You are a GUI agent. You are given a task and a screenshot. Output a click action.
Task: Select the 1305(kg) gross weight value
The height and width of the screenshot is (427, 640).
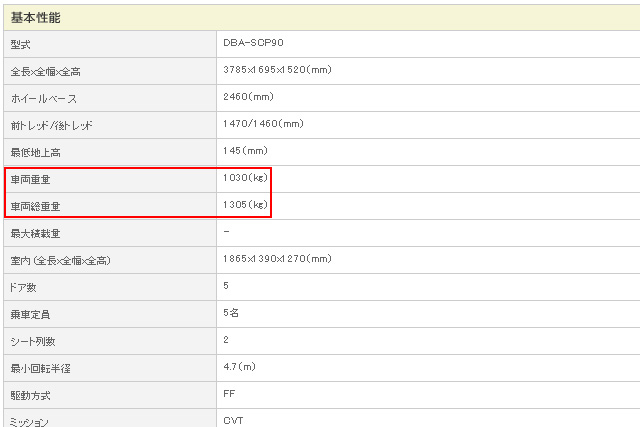246,205
